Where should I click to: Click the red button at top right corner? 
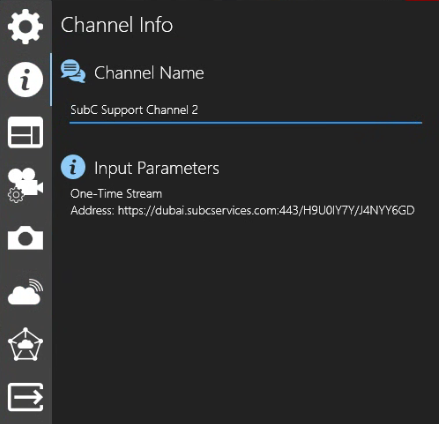[x=422, y=1]
